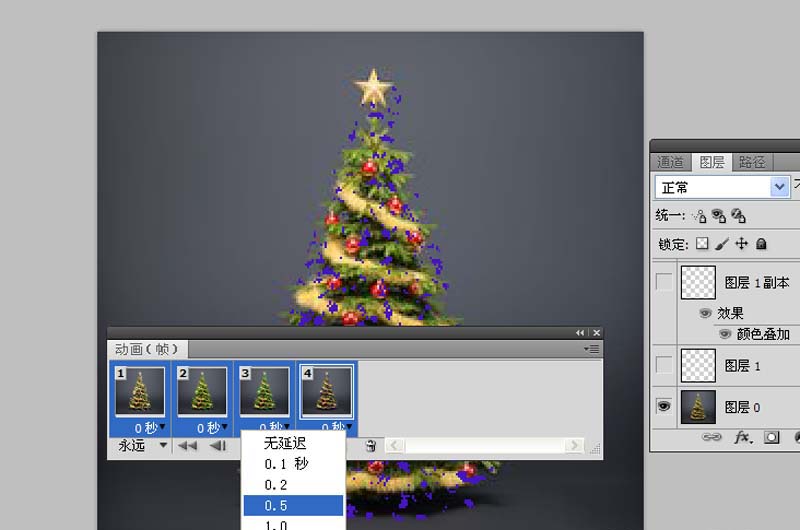Viewport: 800px width, 530px height.
Task: Toggle lock transparent pixels
Action: coord(703,244)
